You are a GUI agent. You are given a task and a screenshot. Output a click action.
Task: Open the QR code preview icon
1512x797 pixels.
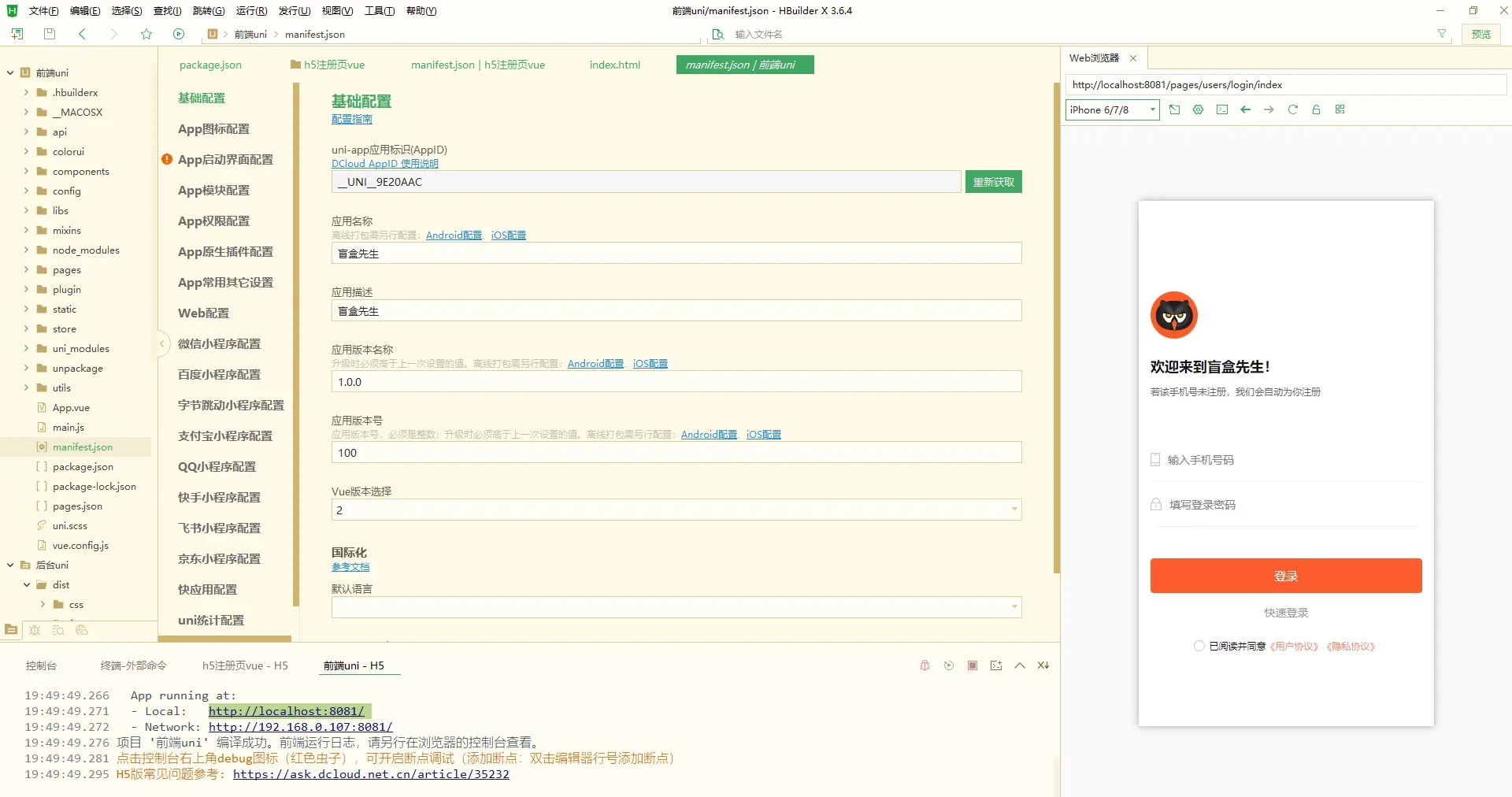[1340, 109]
